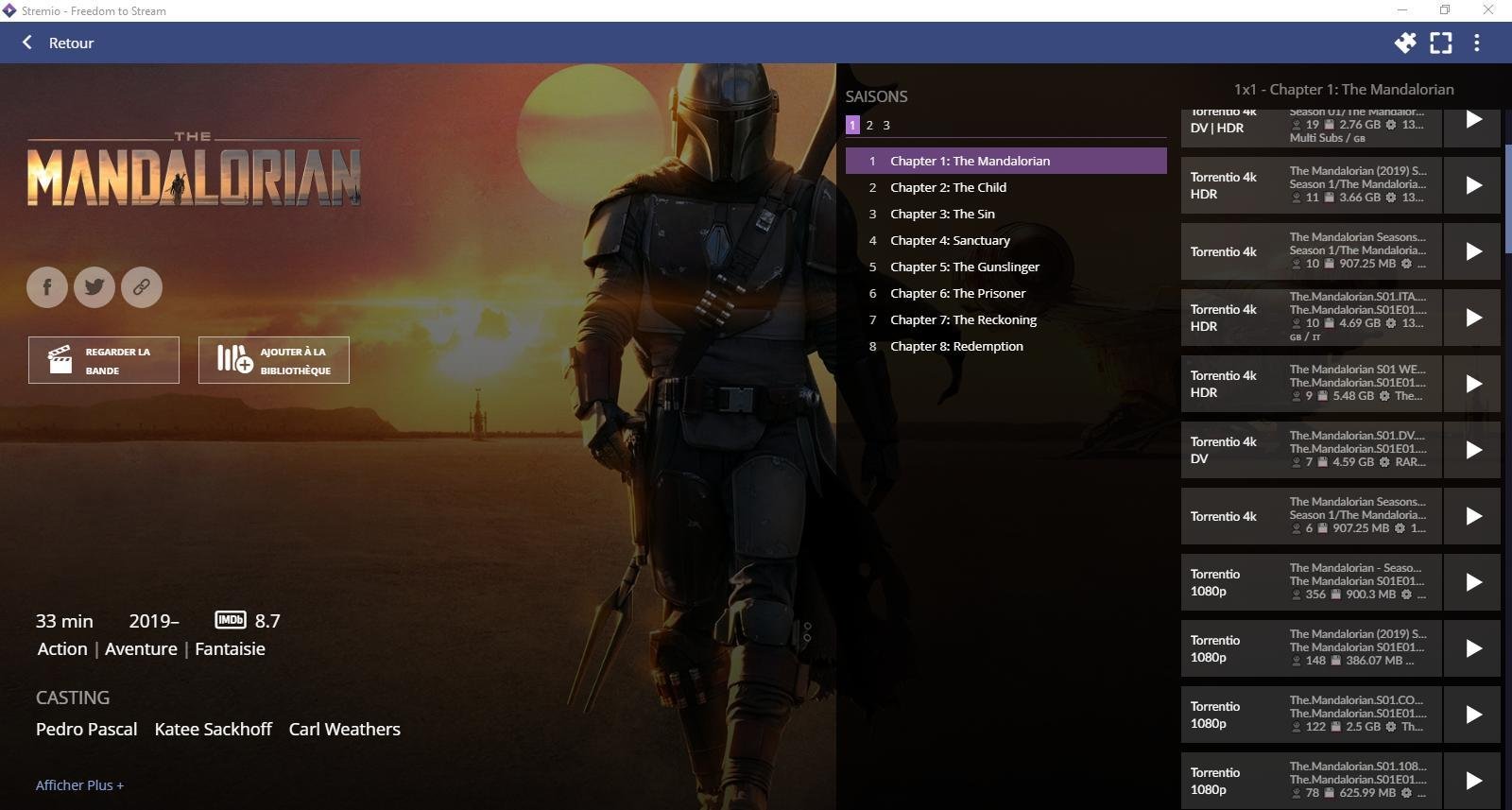
Task: Open the addons puzzle icon
Action: (x=1405, y=43)
